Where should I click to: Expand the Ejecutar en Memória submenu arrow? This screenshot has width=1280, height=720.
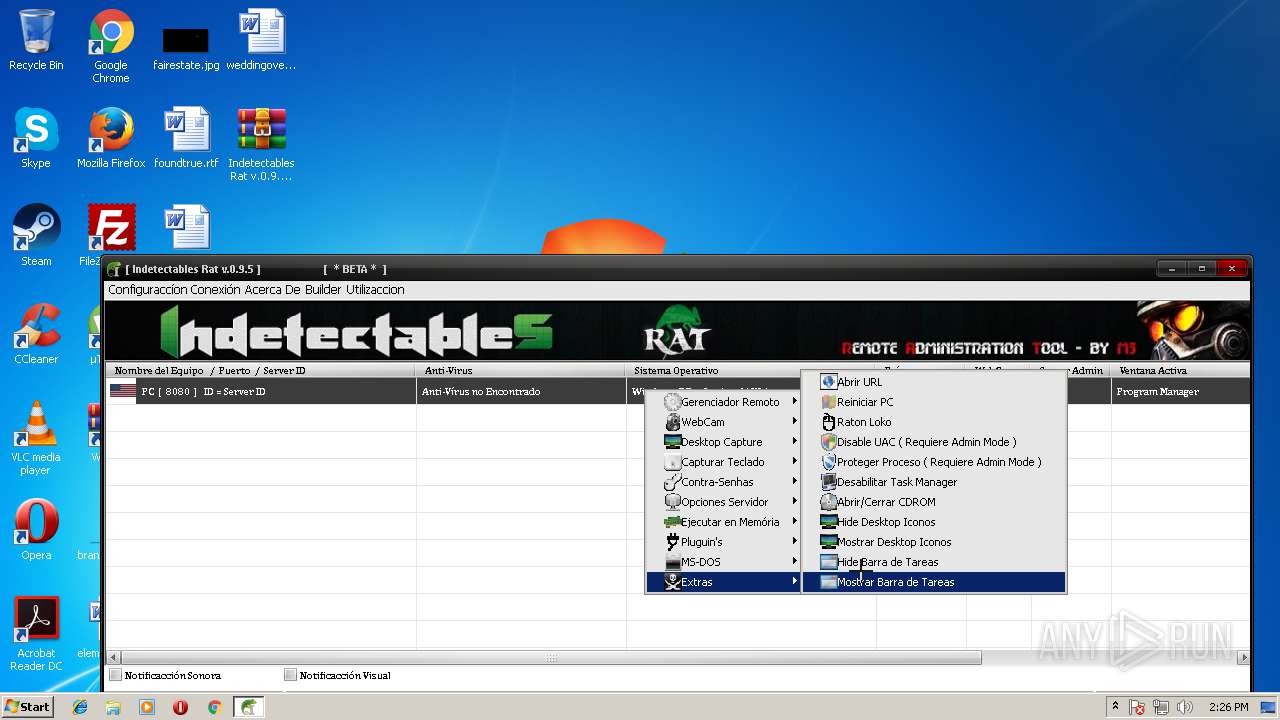(795, 522)
